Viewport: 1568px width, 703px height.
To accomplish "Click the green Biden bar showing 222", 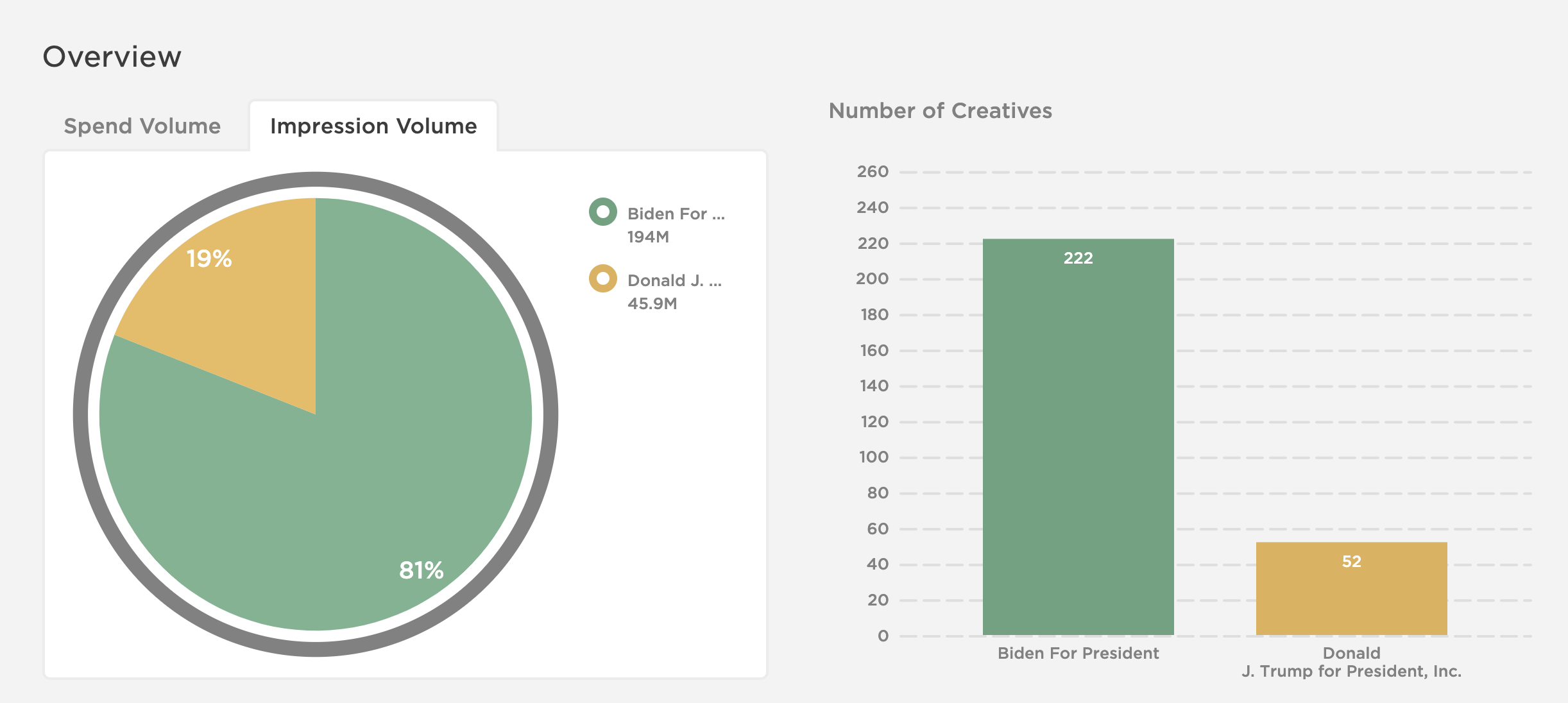I will 1078,437.
